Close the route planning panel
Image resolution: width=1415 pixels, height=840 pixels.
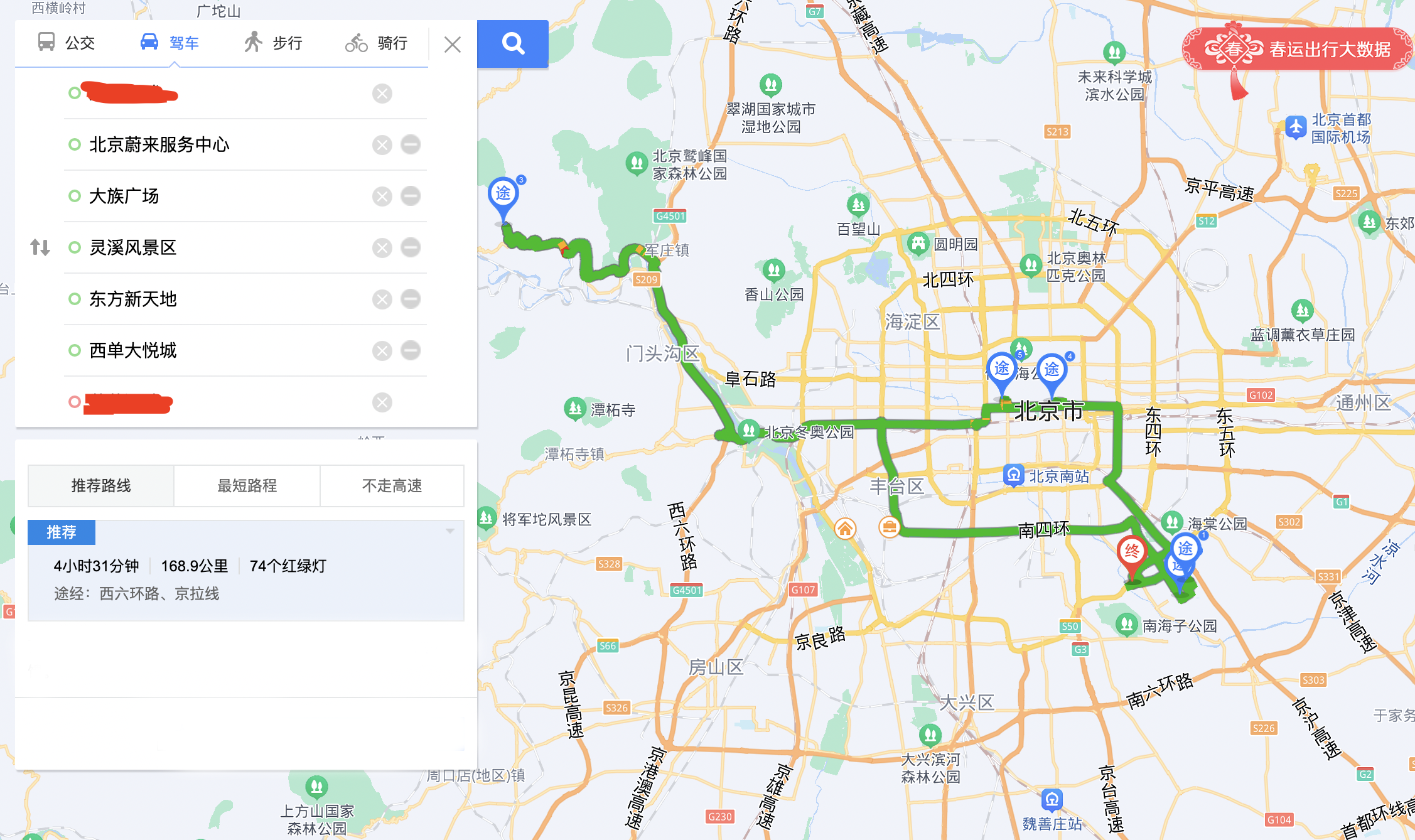click(452, 44)
